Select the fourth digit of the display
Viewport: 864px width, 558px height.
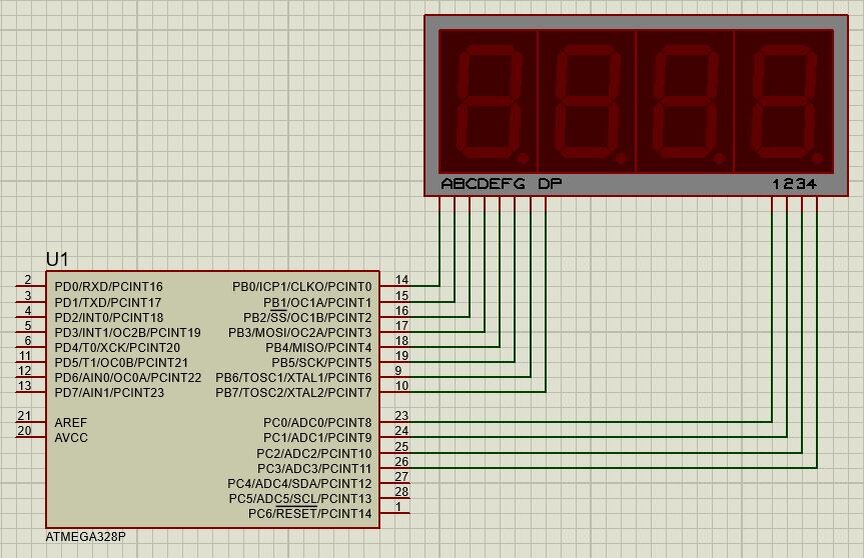tap(784, 101)
